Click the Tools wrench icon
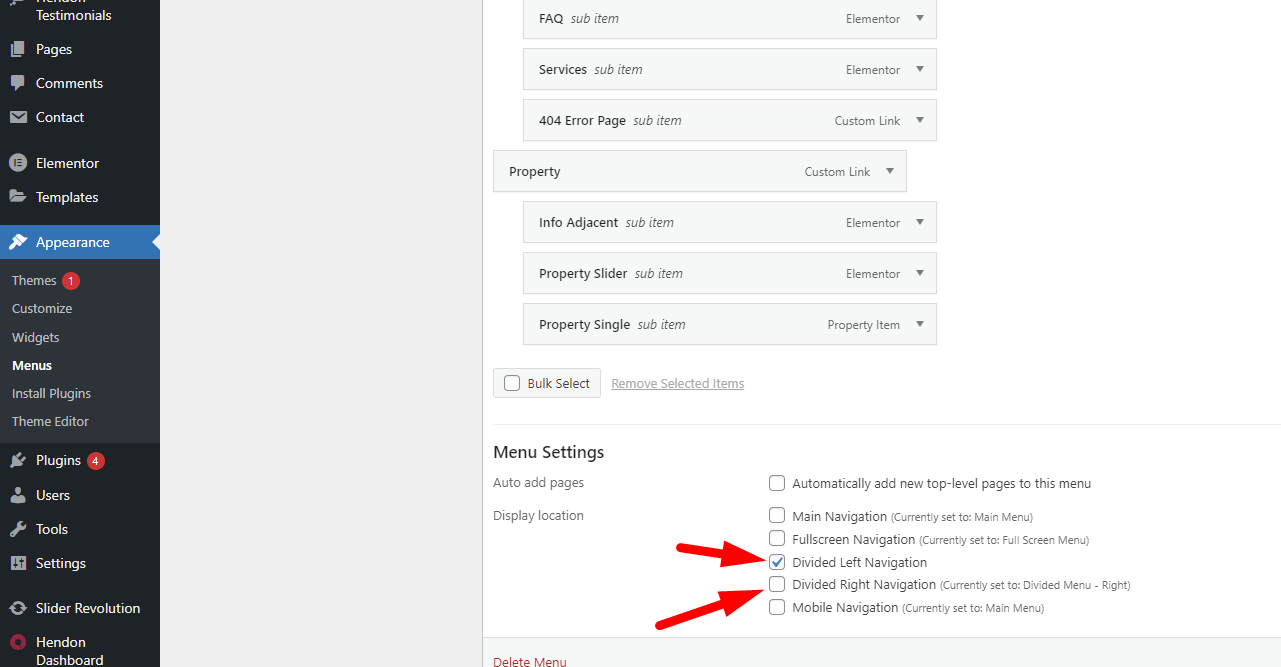 point(18,529)
